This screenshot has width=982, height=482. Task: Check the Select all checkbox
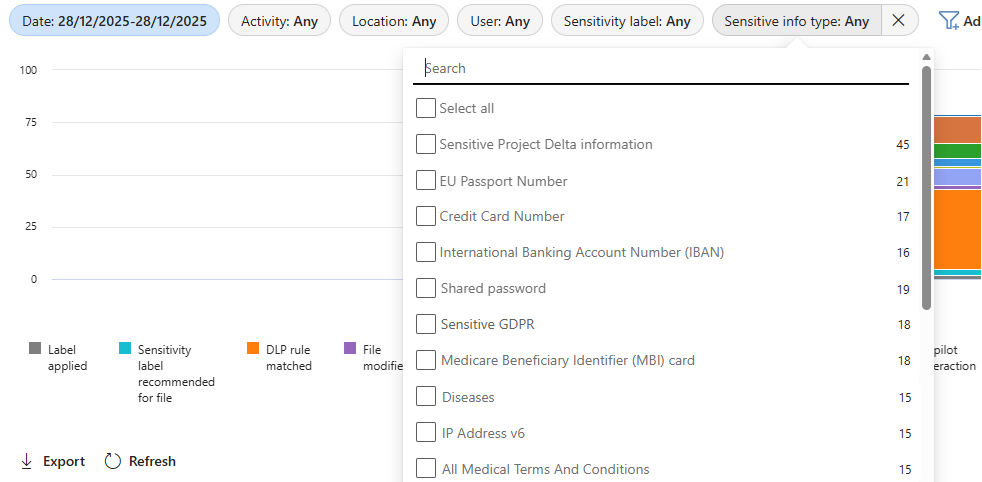click(x=426, y=108)
